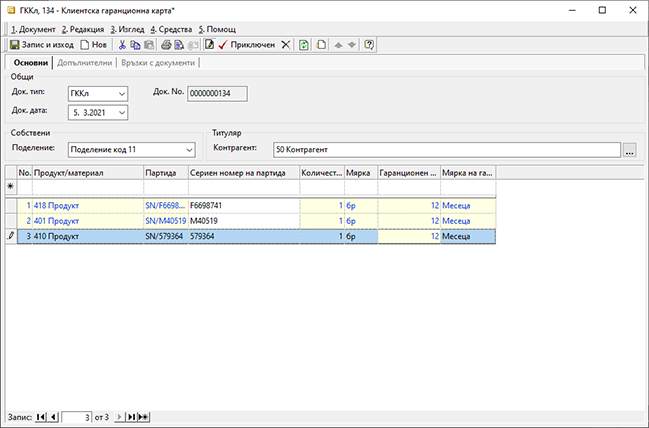The height and width of the screenshot is (428, 649).
Task: Click the grayed export icon next to preview
Action: (193, 45)
